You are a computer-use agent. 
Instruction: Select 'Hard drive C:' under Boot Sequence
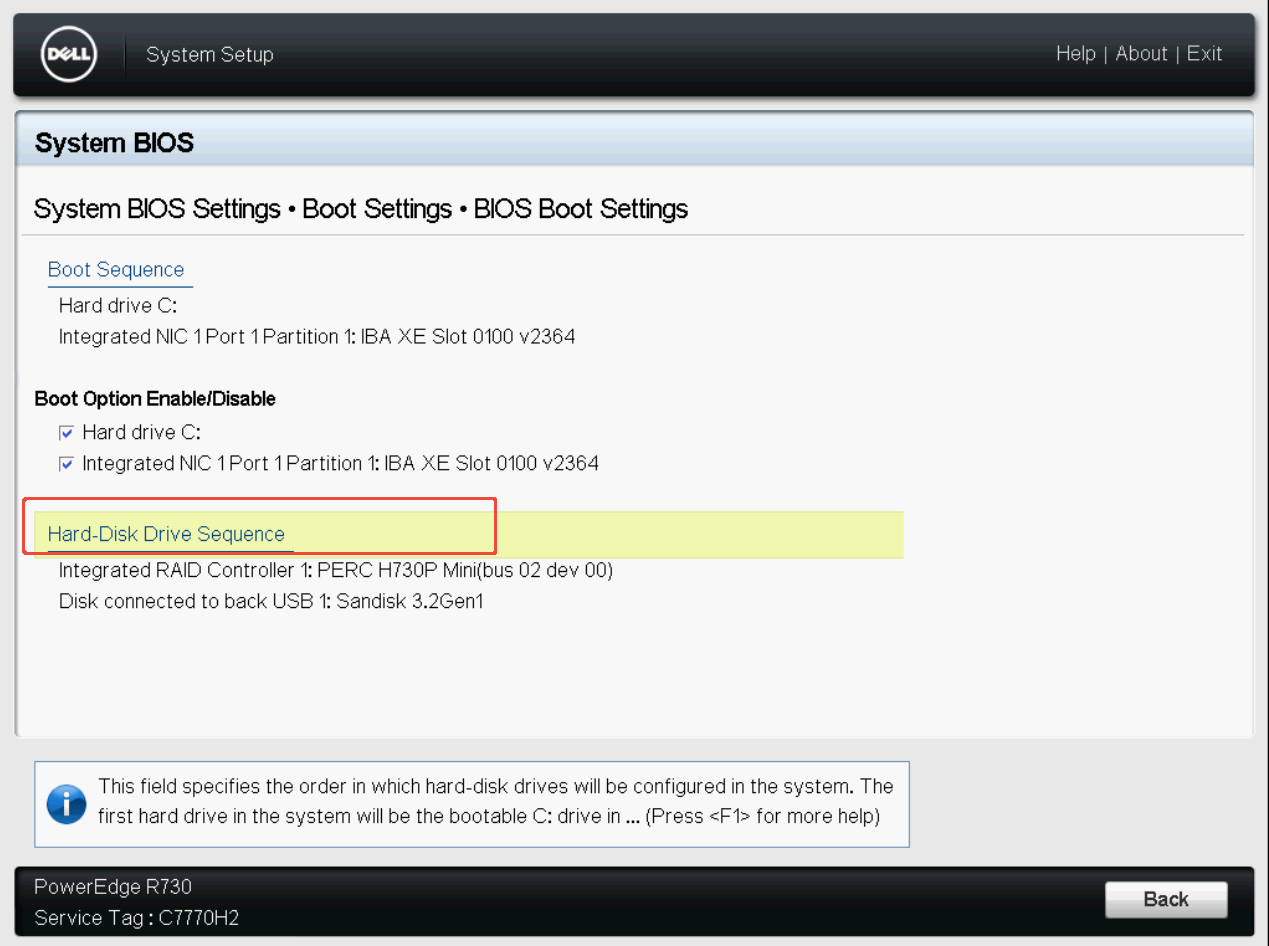118,305
